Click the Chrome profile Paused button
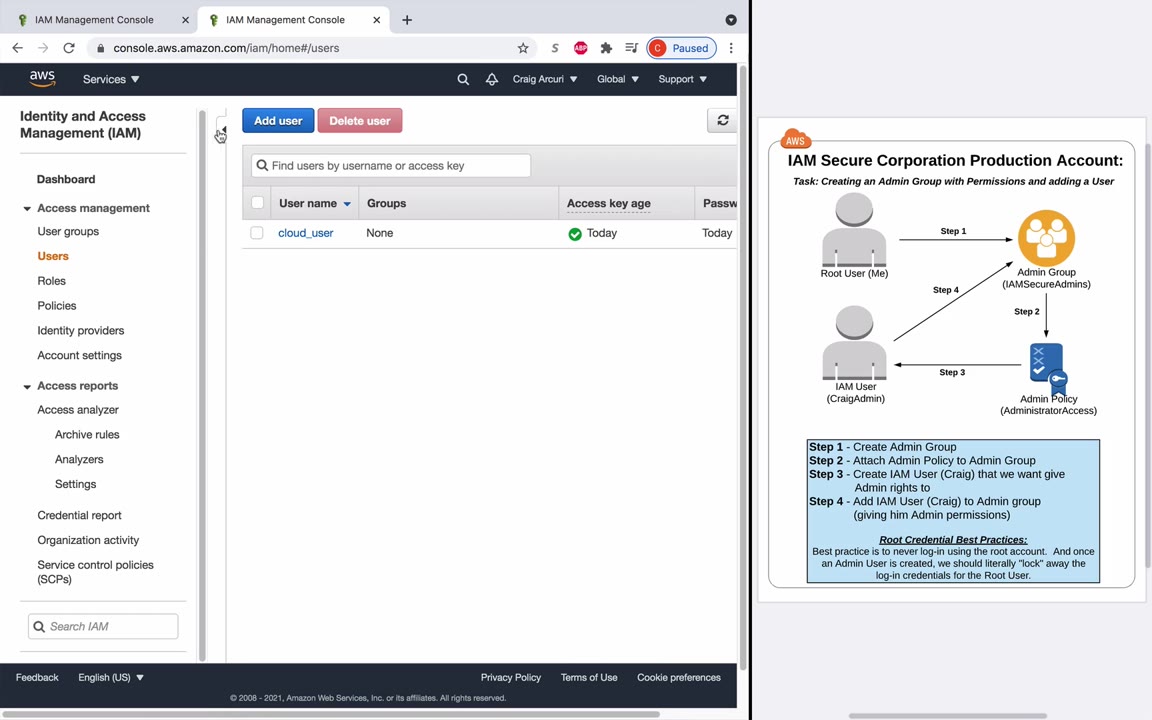The height and width of the screenshot is (720, 1152). 681,48
